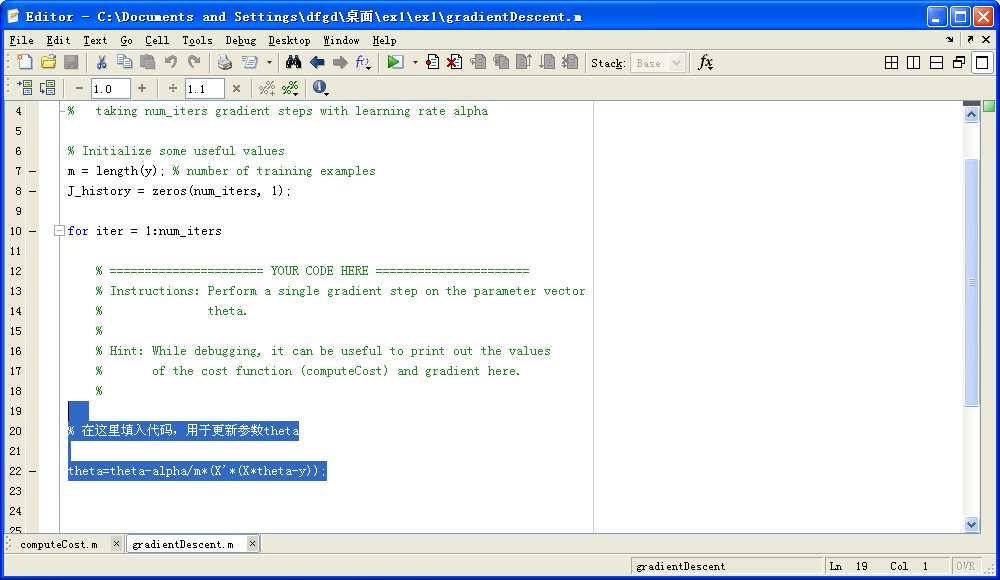1000x580 pixels.
Task: Dock the editor with the arrow icon
Action: click(x=950, y=40)
